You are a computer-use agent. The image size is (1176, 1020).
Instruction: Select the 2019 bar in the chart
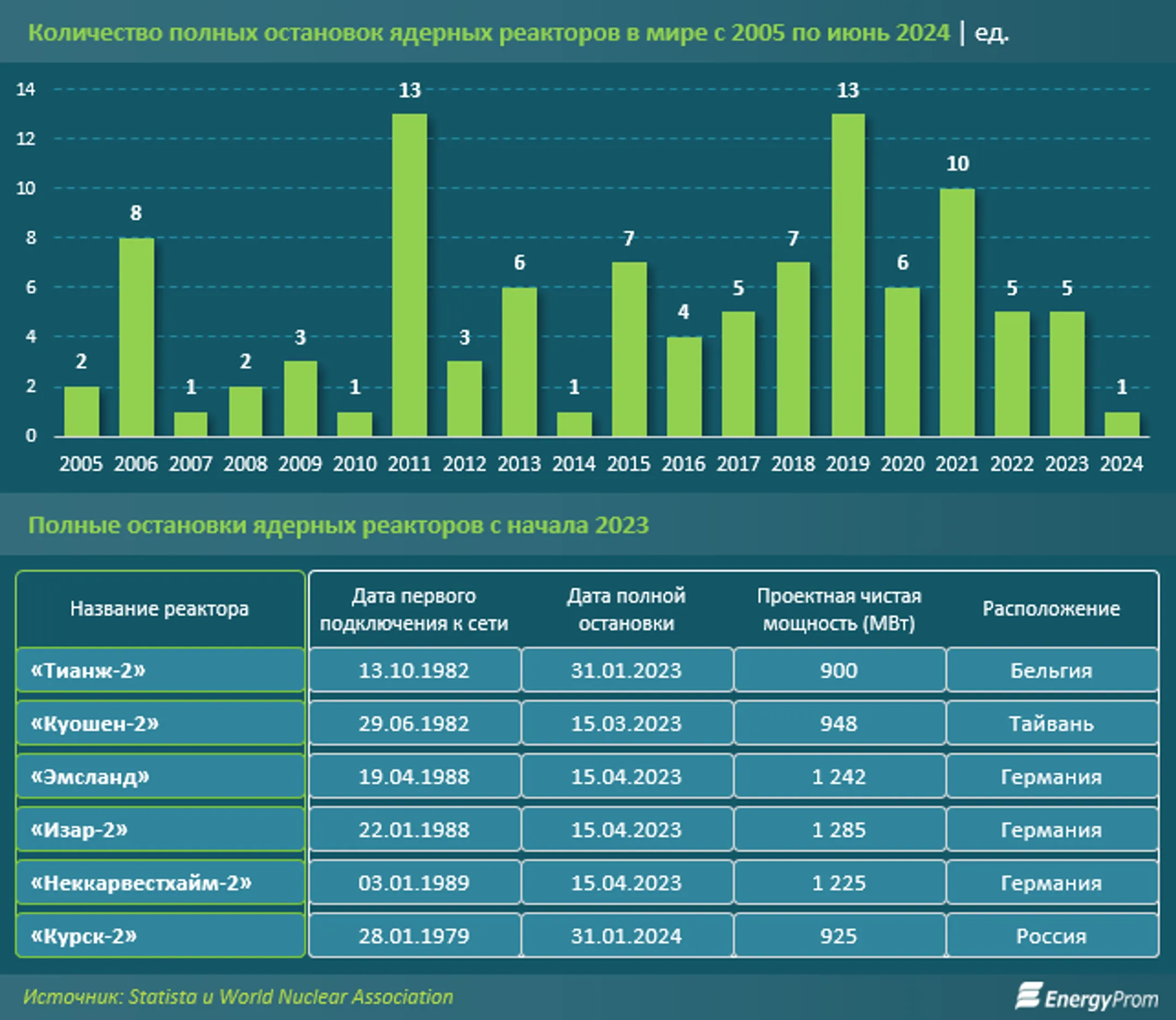[x=848, y=275]
